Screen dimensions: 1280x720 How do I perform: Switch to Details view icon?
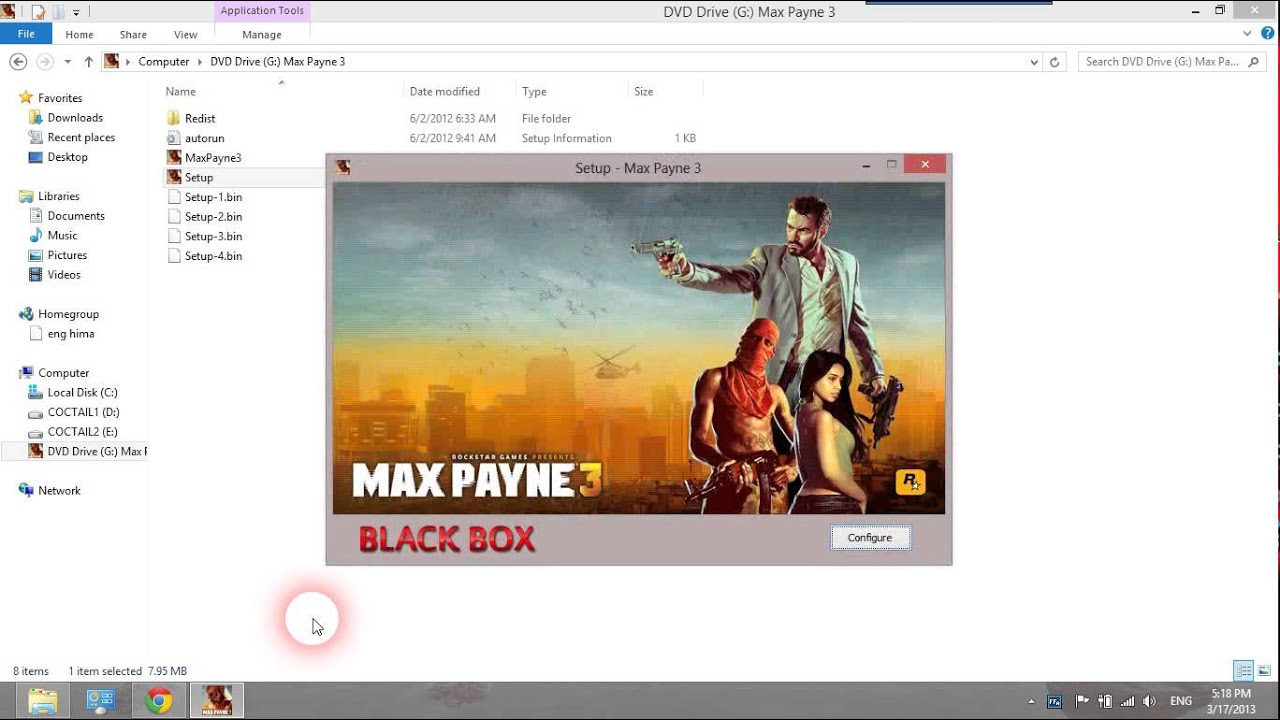1243,671
